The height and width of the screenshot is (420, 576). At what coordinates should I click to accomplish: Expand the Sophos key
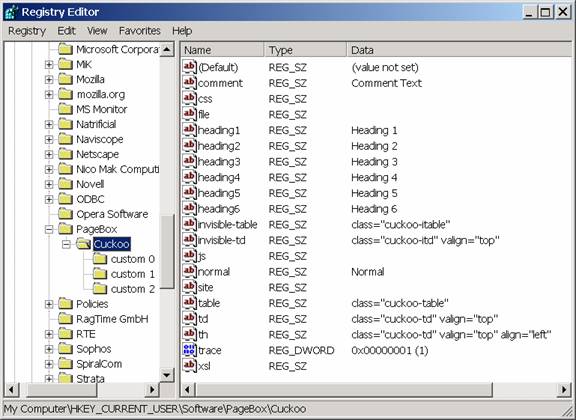coord(49,349)
